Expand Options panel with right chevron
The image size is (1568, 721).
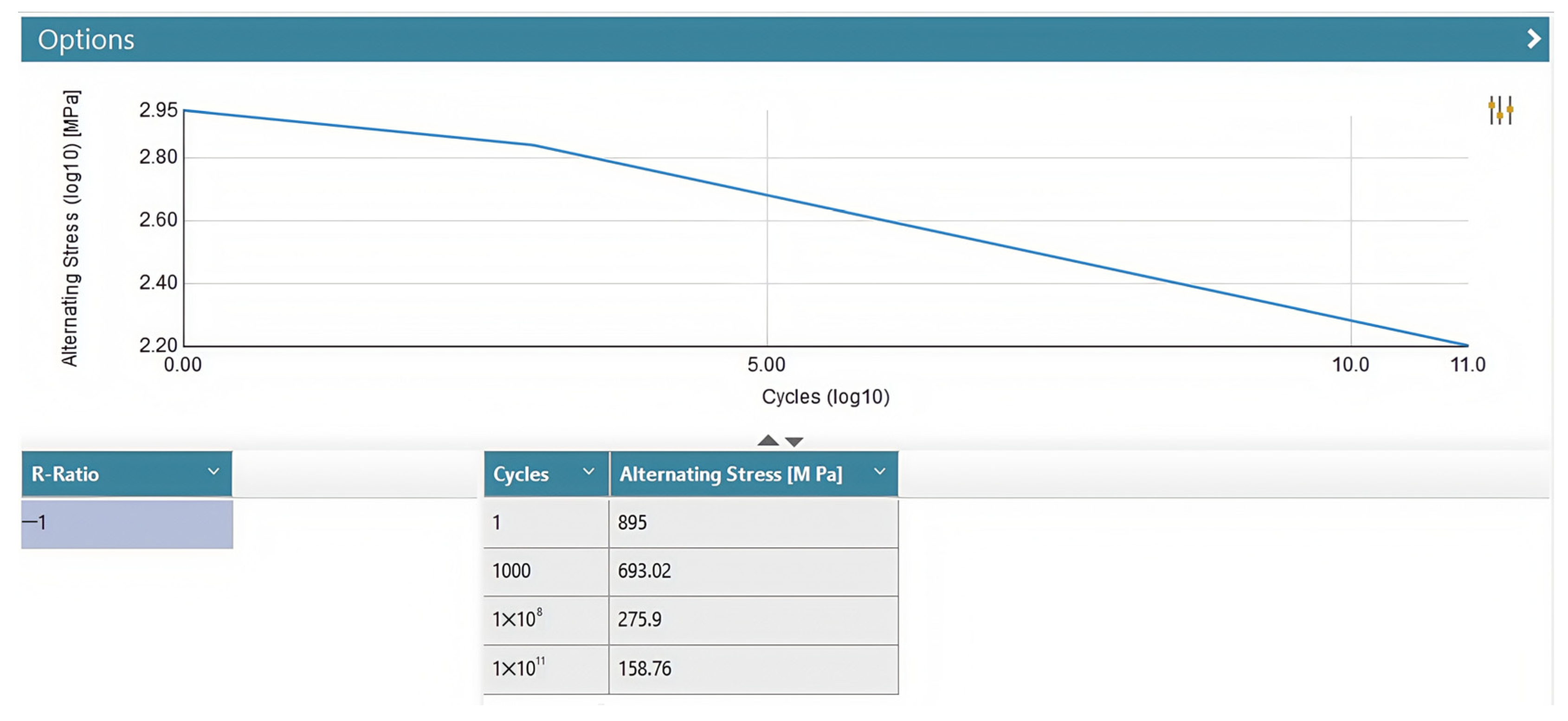(x=1533, y=39)
